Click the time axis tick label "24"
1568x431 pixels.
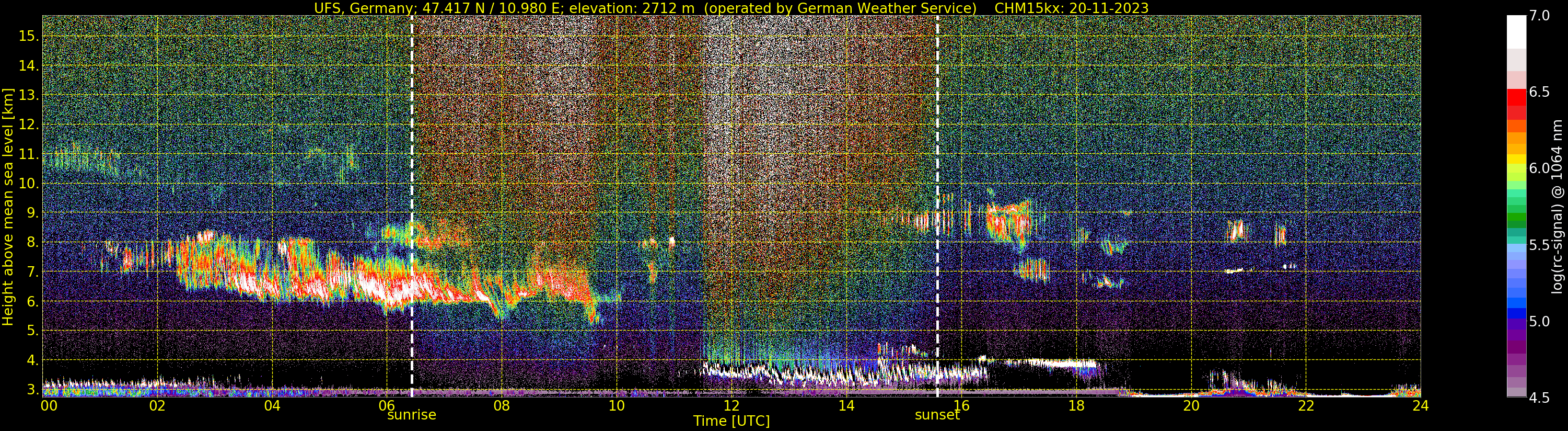tap(1421, 405)
